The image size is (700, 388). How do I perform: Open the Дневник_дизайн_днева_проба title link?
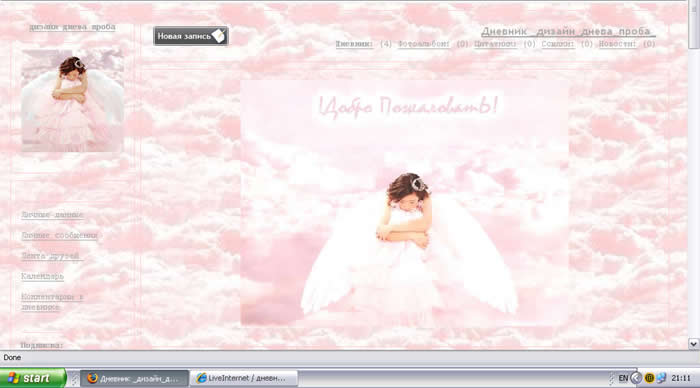pyautogui.click(x=568, y=32)
